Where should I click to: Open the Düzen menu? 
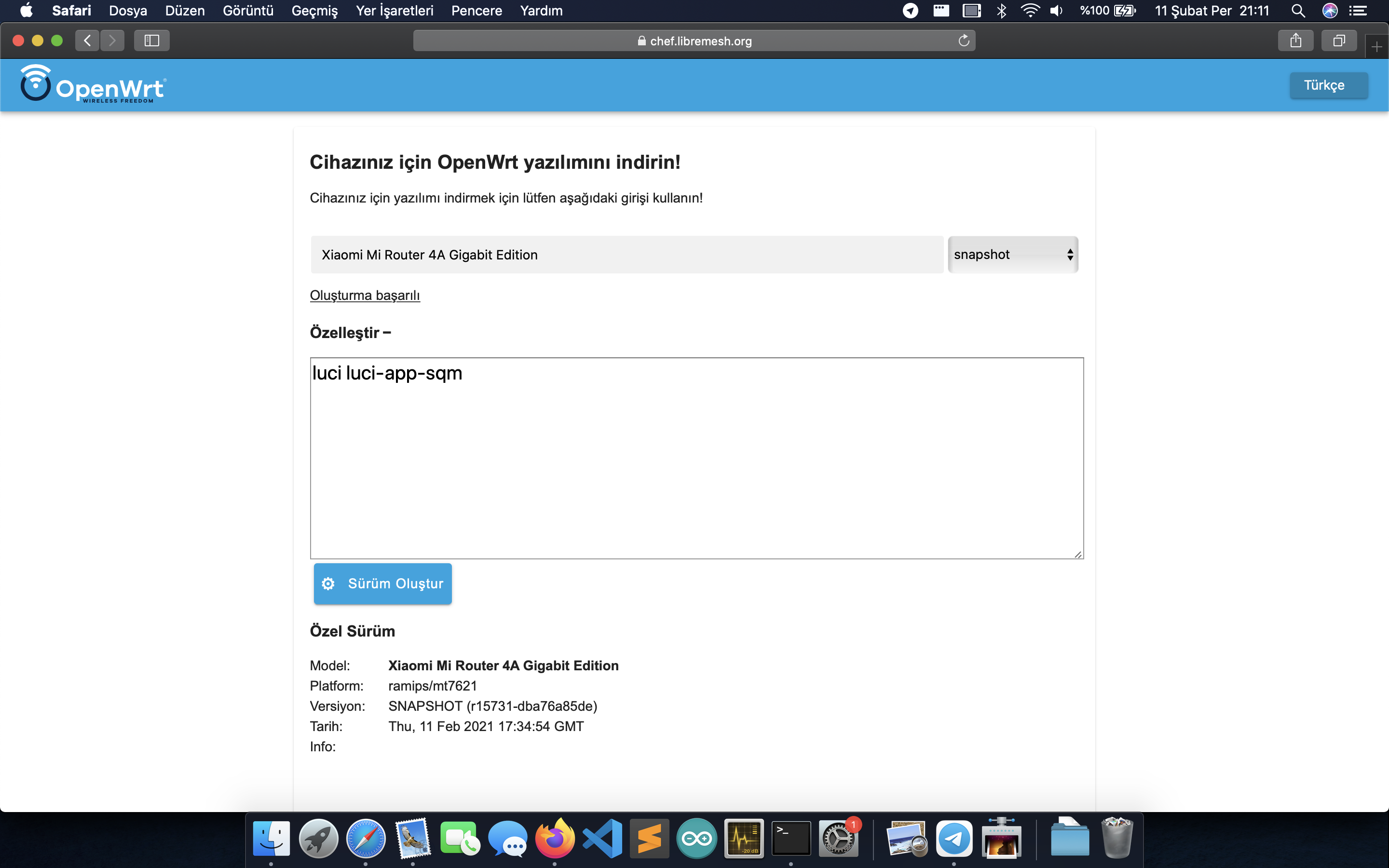[x=185, y=10]
